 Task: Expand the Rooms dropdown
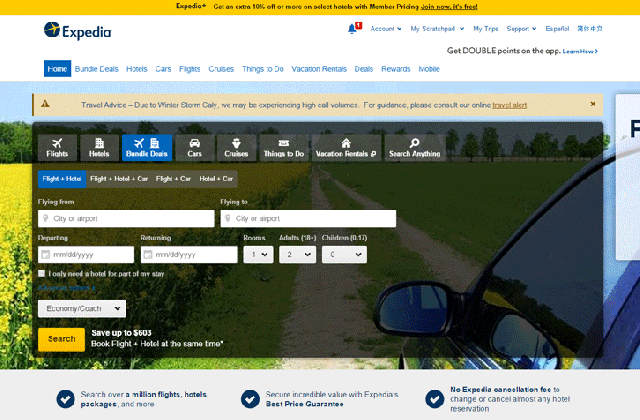(x=258, y=254)
